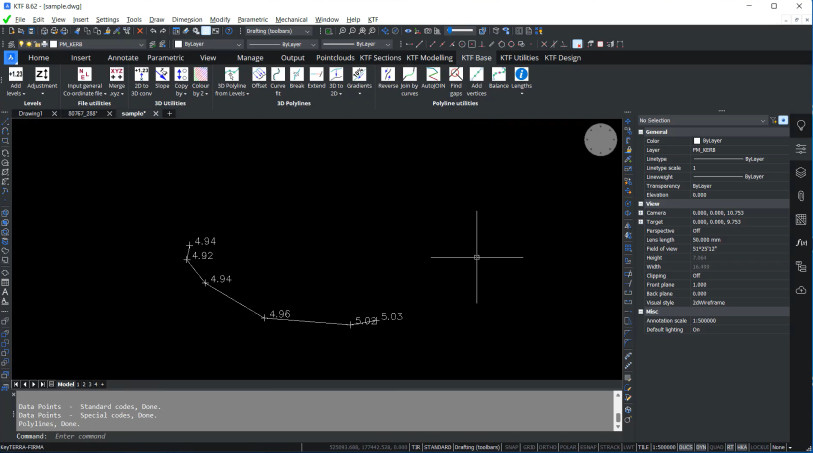Open the Adjustment levels tool
The height and width of the screenshot is (453, 813).
42,81
